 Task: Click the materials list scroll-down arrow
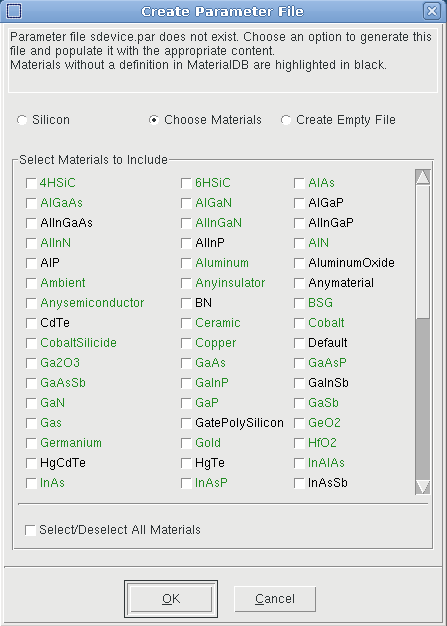pyautogui.click(x=423, y=487)
